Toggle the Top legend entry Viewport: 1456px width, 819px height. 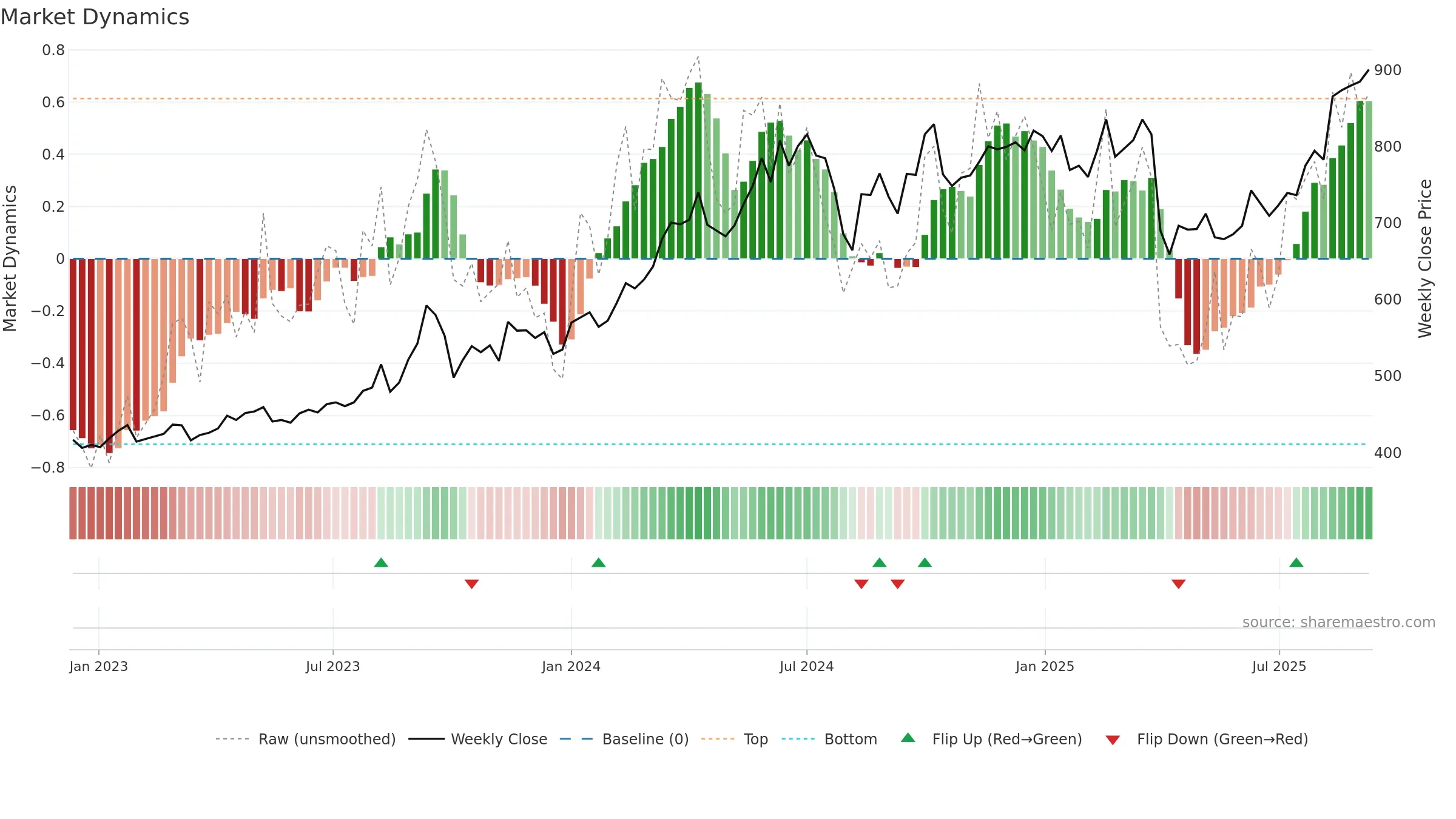[735, 739]
